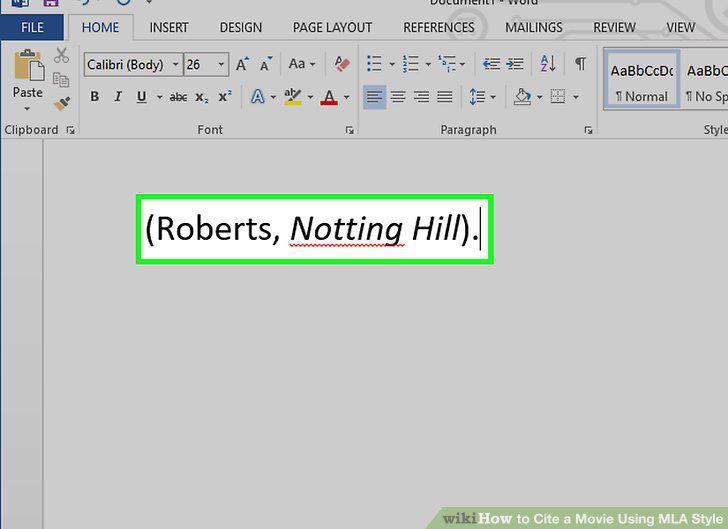Viewport: 728px width, 529px height.
Task: Align text left
Action: pos(374,97)
